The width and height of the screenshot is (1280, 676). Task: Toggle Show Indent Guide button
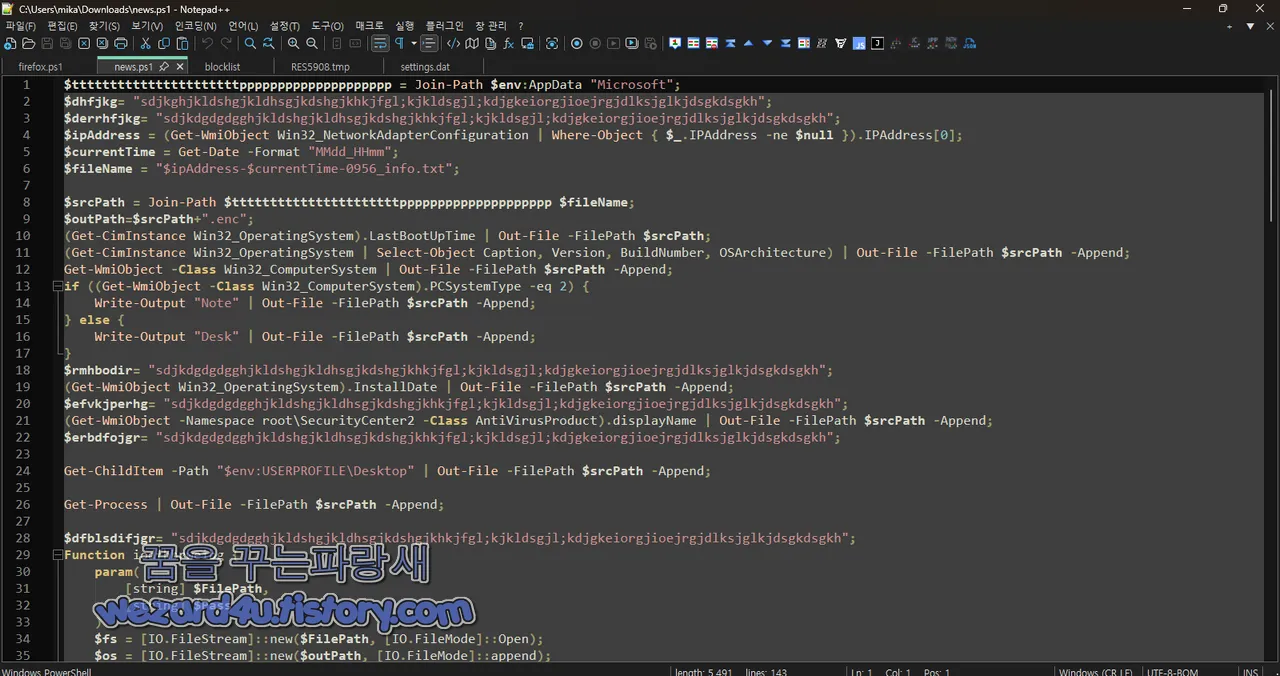coord(429,44)
